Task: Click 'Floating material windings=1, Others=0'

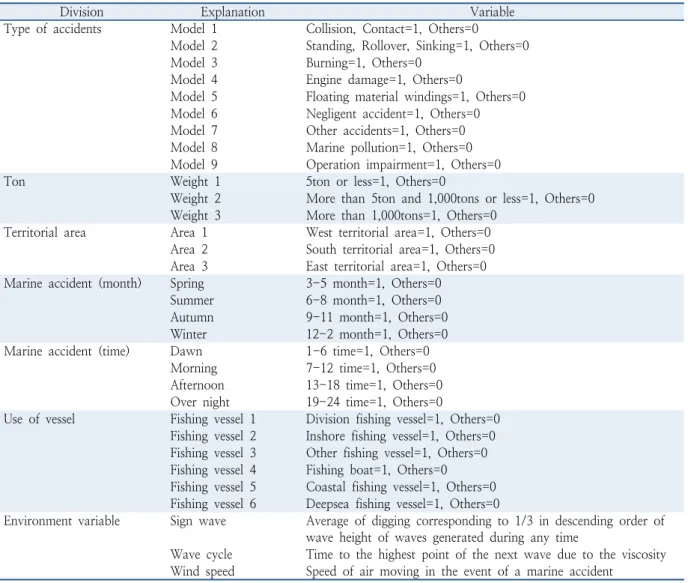Action: 416,97
